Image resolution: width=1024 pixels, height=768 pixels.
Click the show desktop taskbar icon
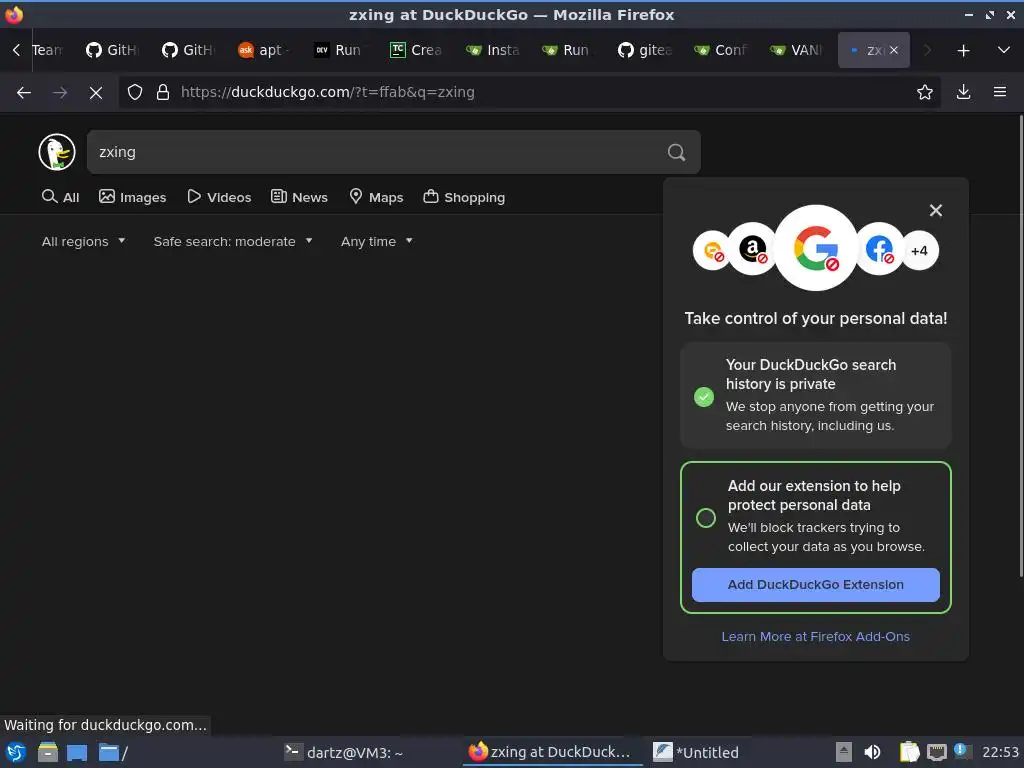coord(77,752)
